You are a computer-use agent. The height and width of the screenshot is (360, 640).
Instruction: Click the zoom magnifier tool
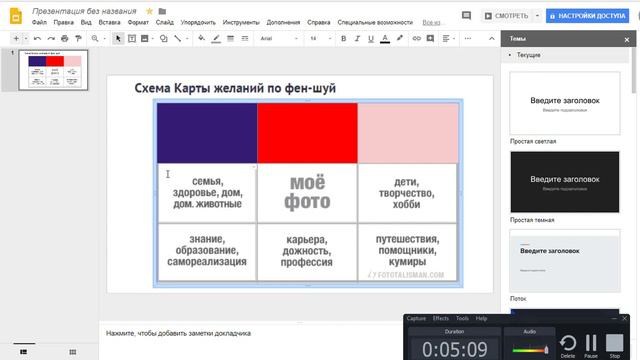pos(95,38)
